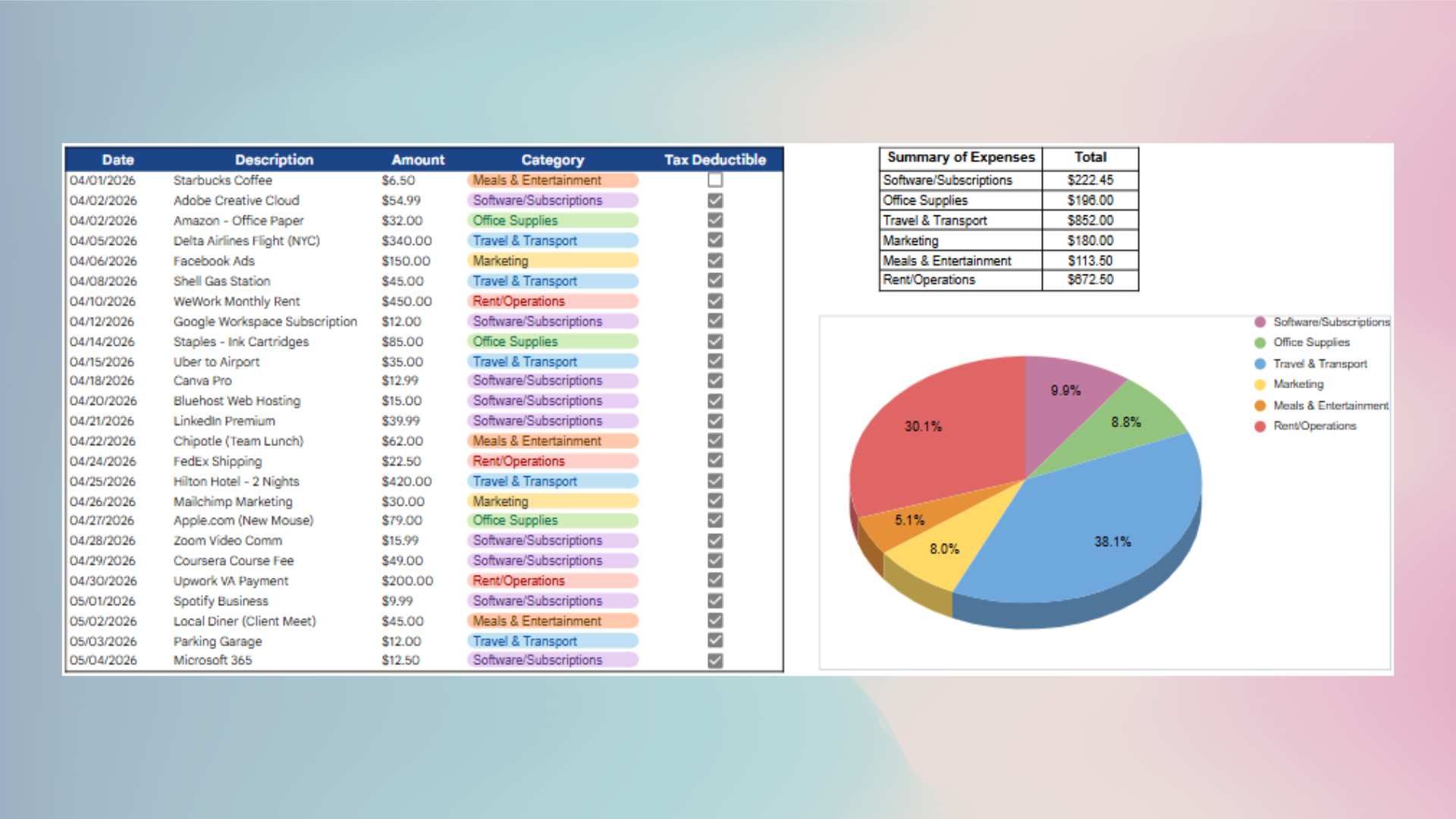Open Software/Subscriptions category chip for Adobe Creative Cloud
This screenshot has height=819, width=1456.
553,200
